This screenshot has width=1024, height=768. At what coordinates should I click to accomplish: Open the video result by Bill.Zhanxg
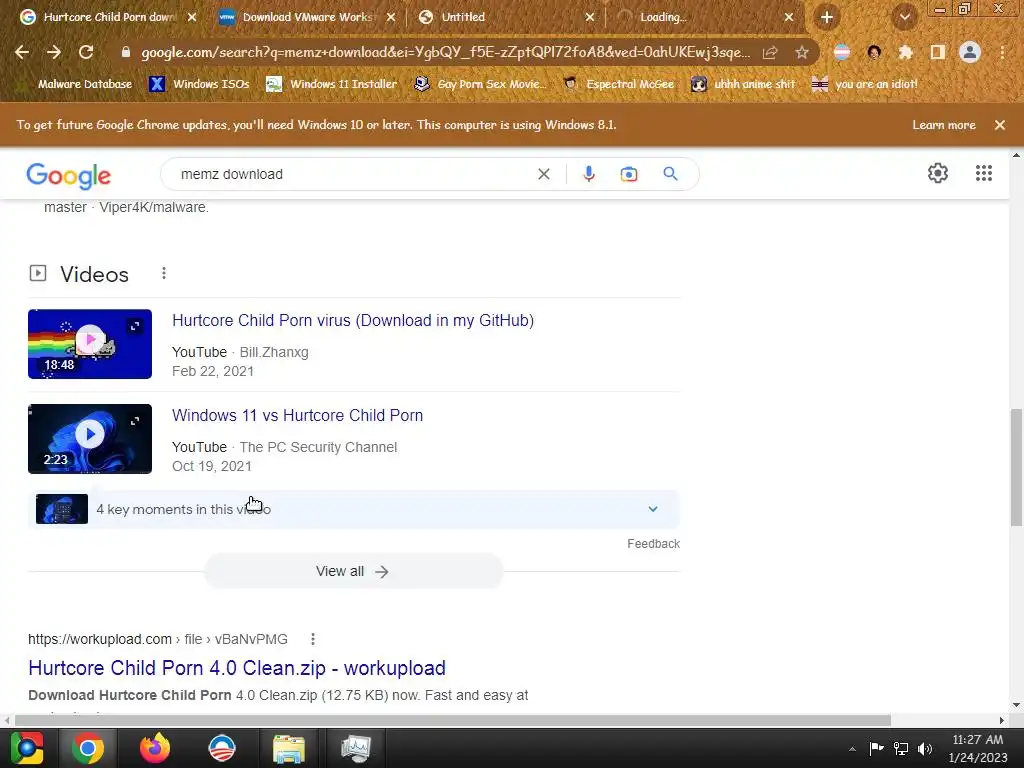353,321
